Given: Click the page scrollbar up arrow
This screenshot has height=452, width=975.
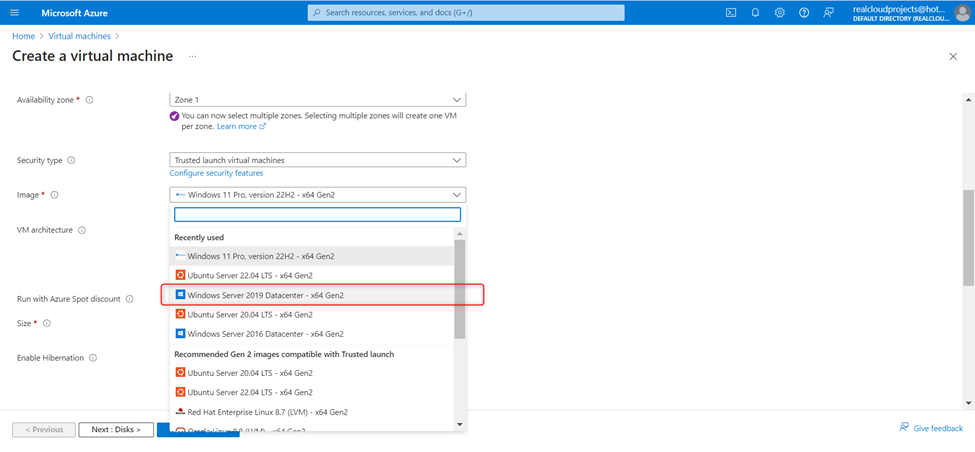Looking at the screenshot, I should tap(969, 99).
